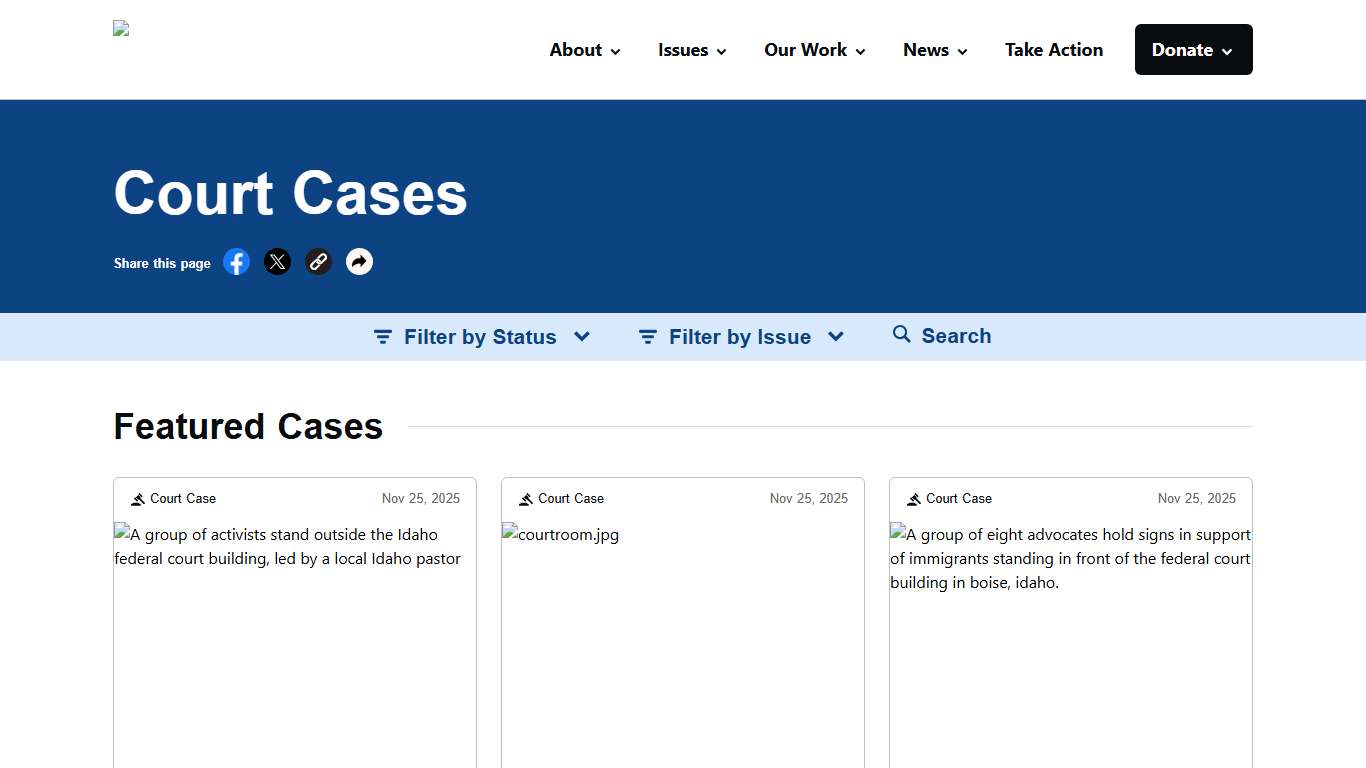This screenshot has height=768, width=1366.
Task: Click the Take Action link
Action: tap(1054, 49)
